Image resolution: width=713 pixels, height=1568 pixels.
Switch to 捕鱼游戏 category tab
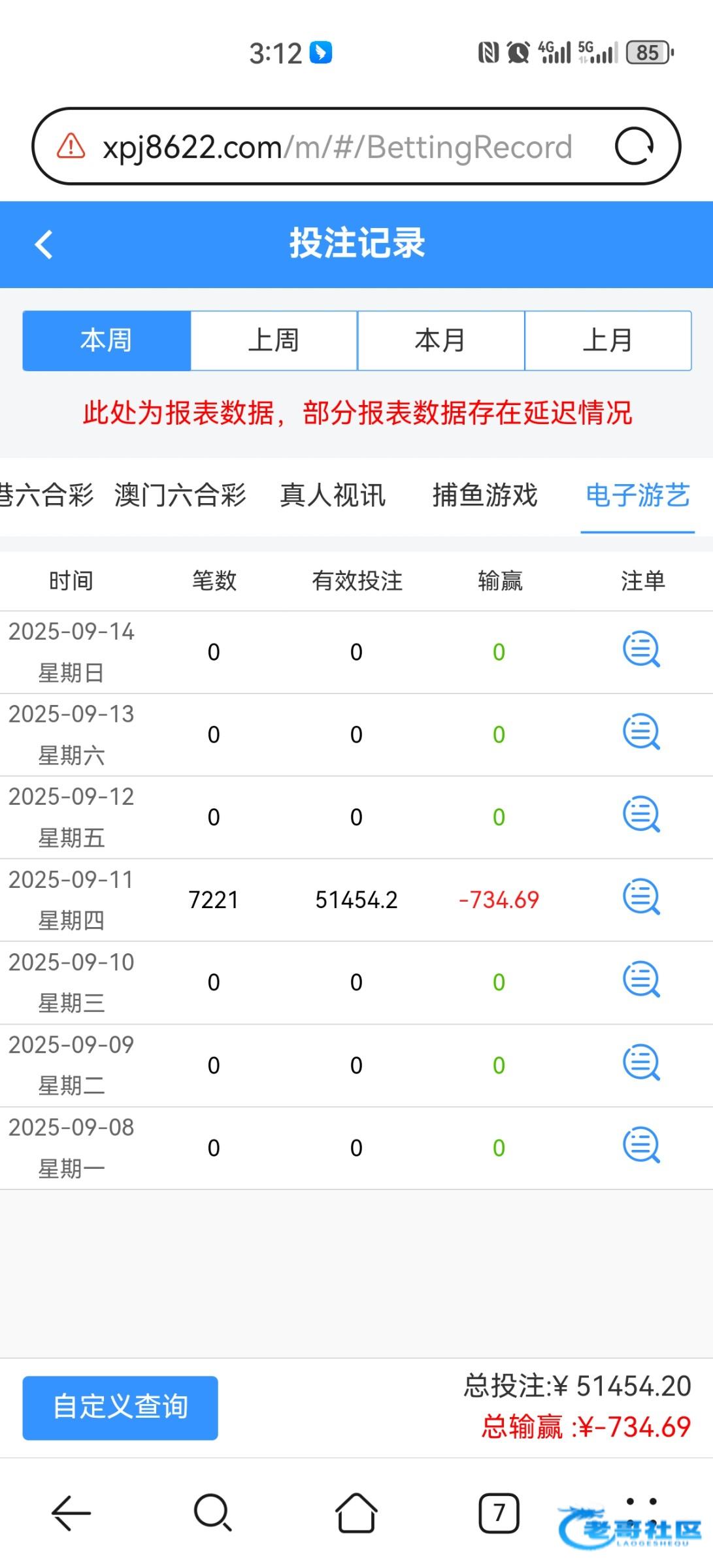click(485, 495)
